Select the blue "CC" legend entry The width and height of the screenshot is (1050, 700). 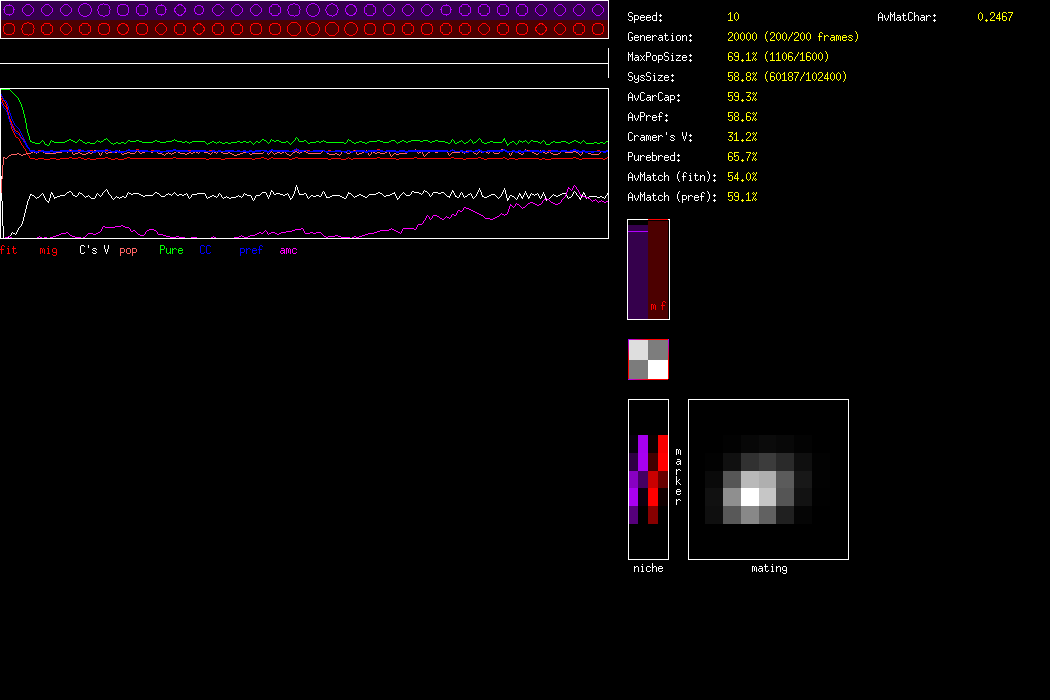[206, 250]
